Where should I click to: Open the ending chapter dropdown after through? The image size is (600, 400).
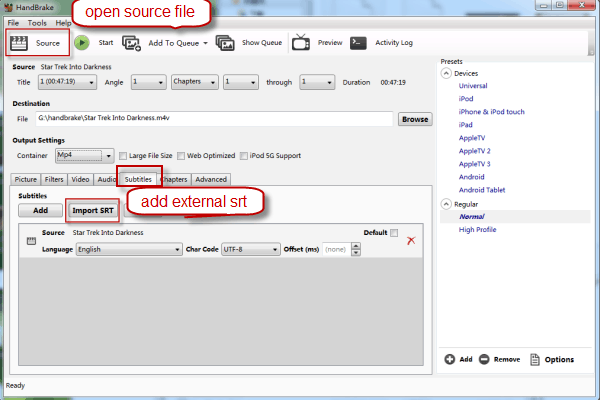coord(317,82)
